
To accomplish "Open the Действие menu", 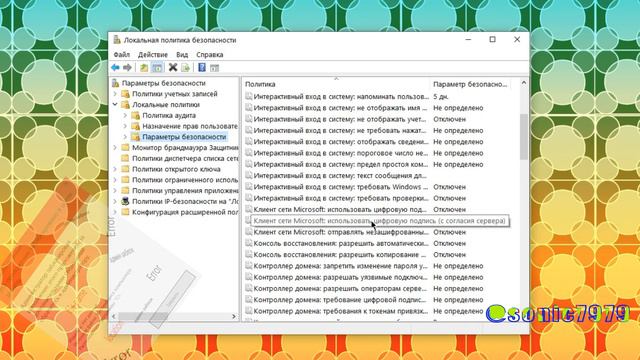I will coord(153,54).
